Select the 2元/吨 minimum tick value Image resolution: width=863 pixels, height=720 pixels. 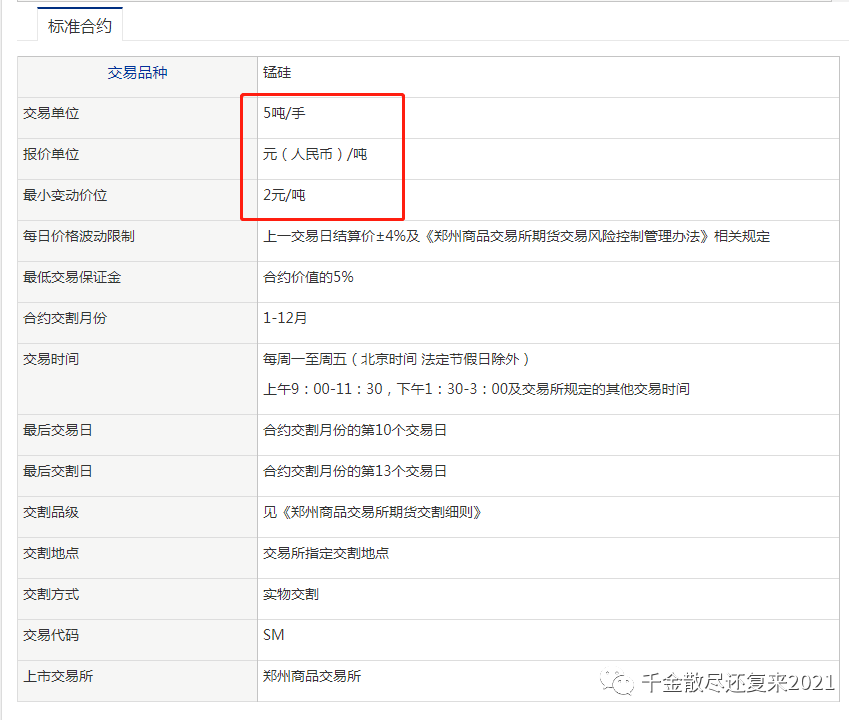284,195
